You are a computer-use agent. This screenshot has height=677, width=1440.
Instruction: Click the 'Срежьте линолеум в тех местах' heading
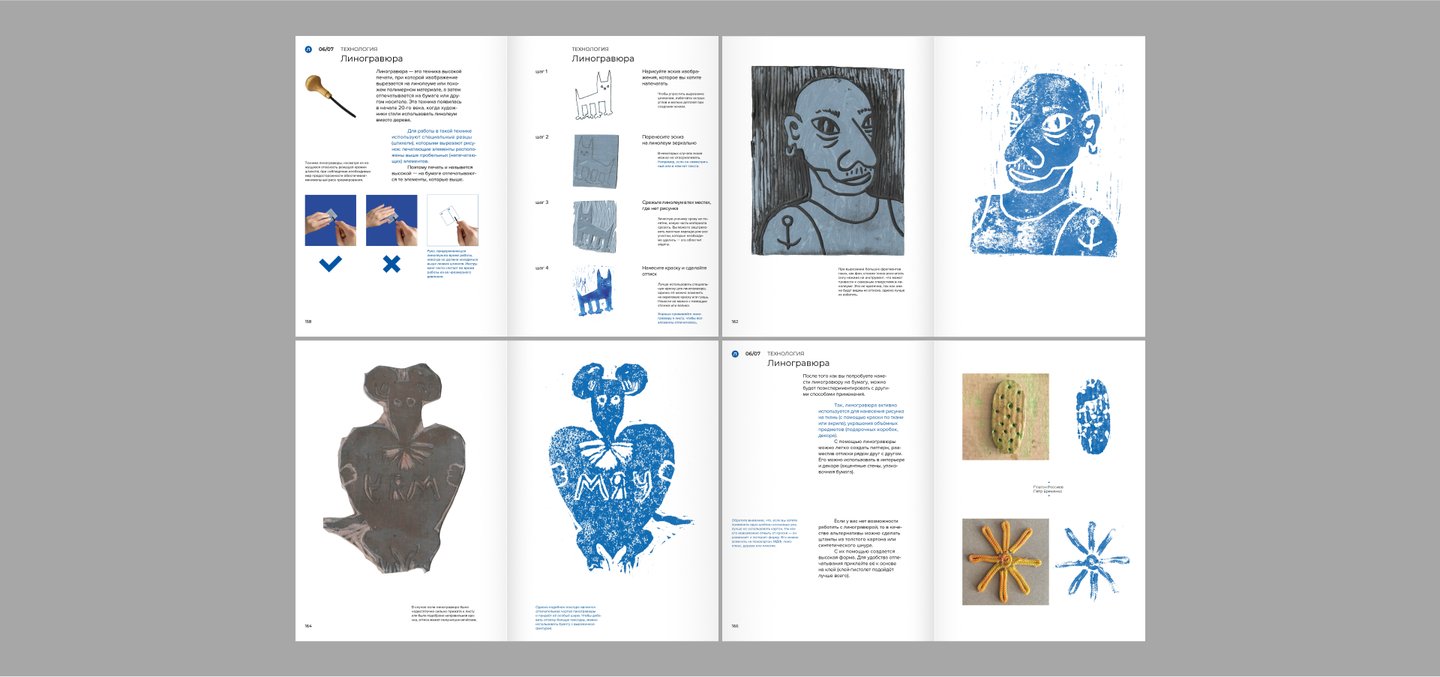[676, 206]
